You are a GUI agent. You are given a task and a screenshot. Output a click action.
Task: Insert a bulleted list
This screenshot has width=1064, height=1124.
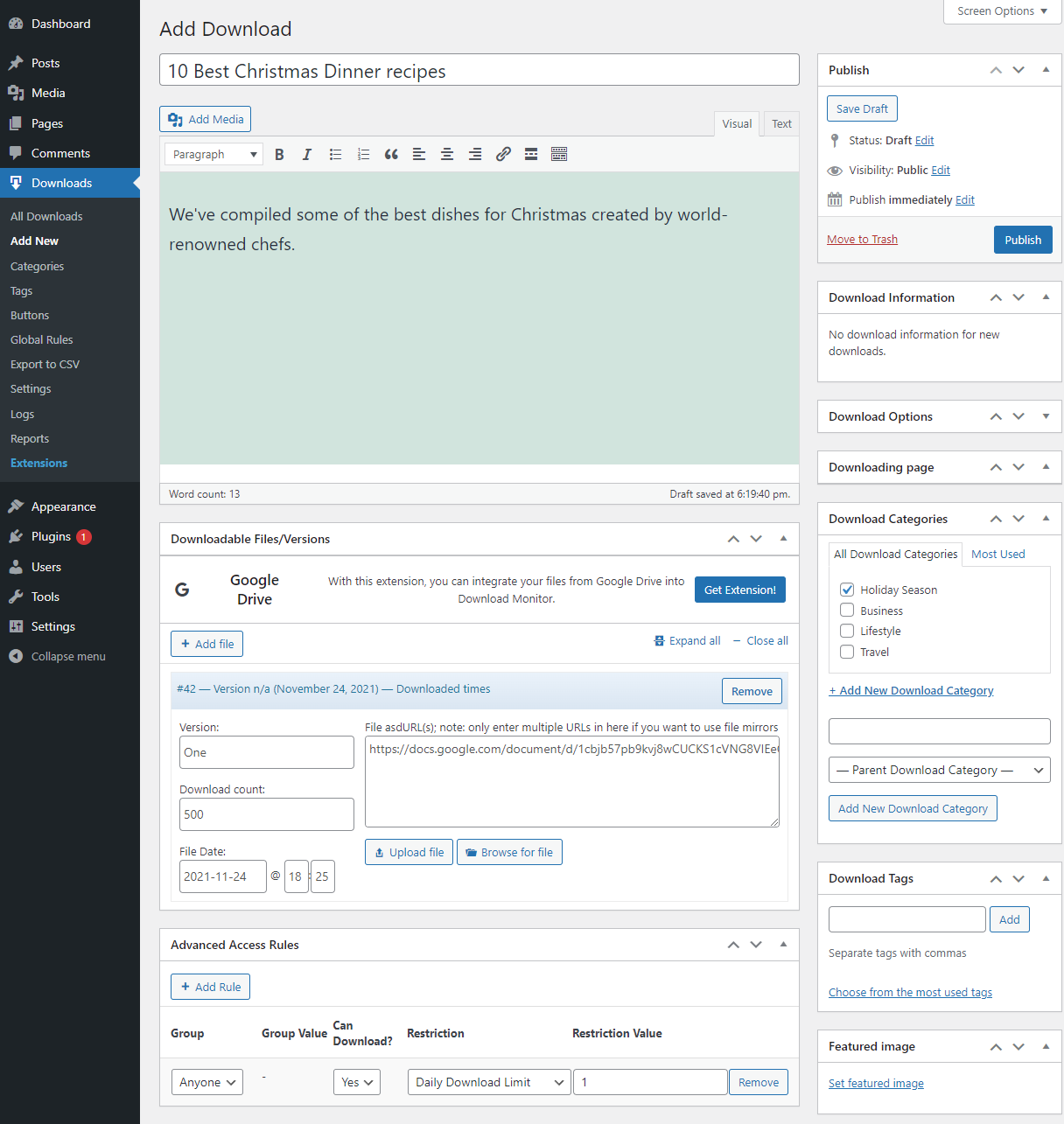[x=335, y=155]
